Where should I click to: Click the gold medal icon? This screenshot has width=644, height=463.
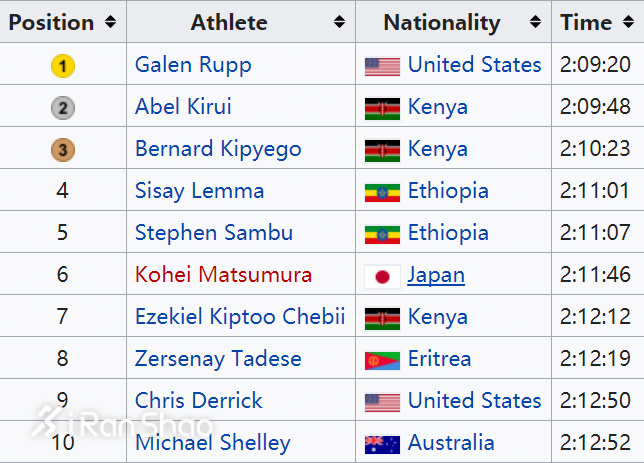[x=62, y=66]
